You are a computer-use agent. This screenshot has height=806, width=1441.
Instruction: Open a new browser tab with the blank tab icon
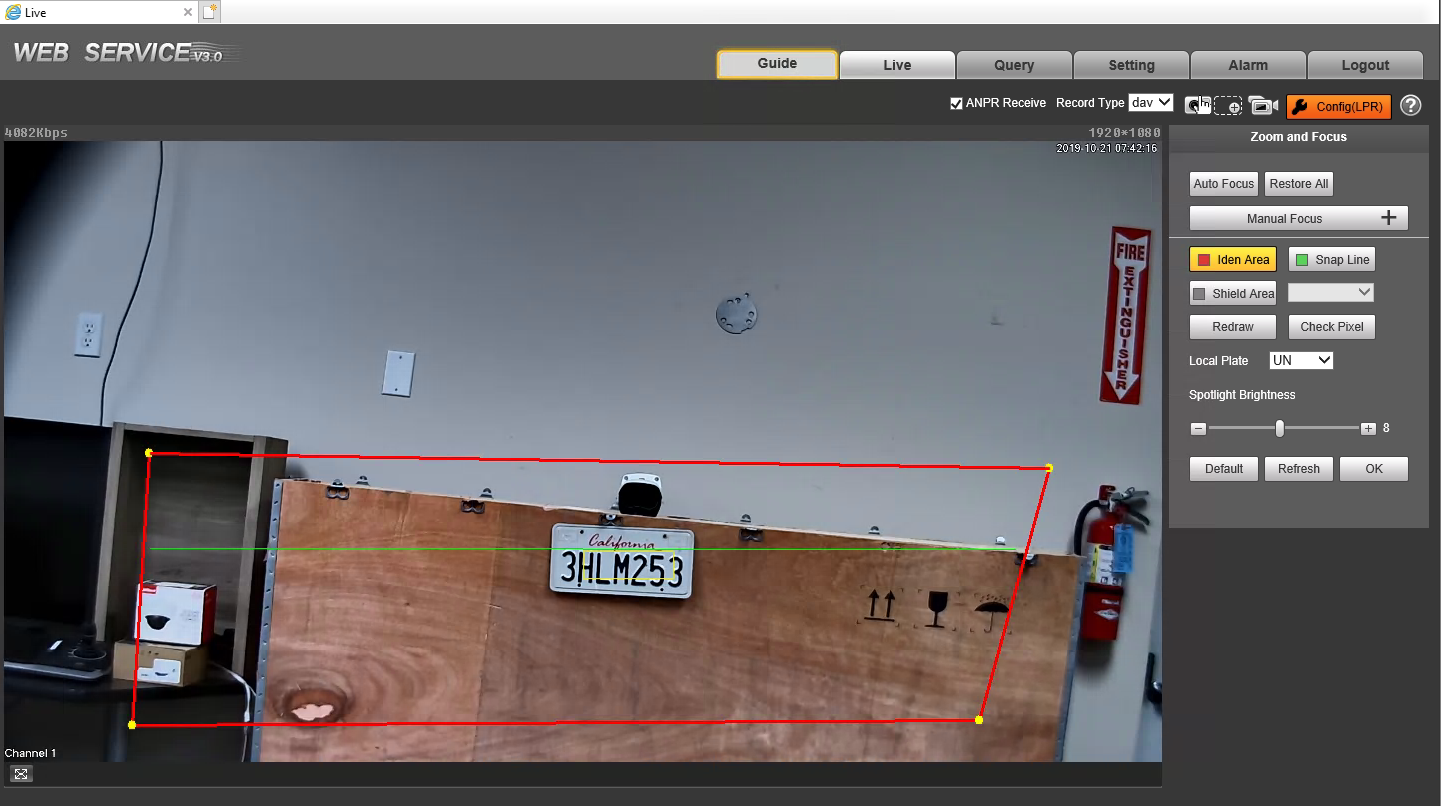tap(209, 12)
